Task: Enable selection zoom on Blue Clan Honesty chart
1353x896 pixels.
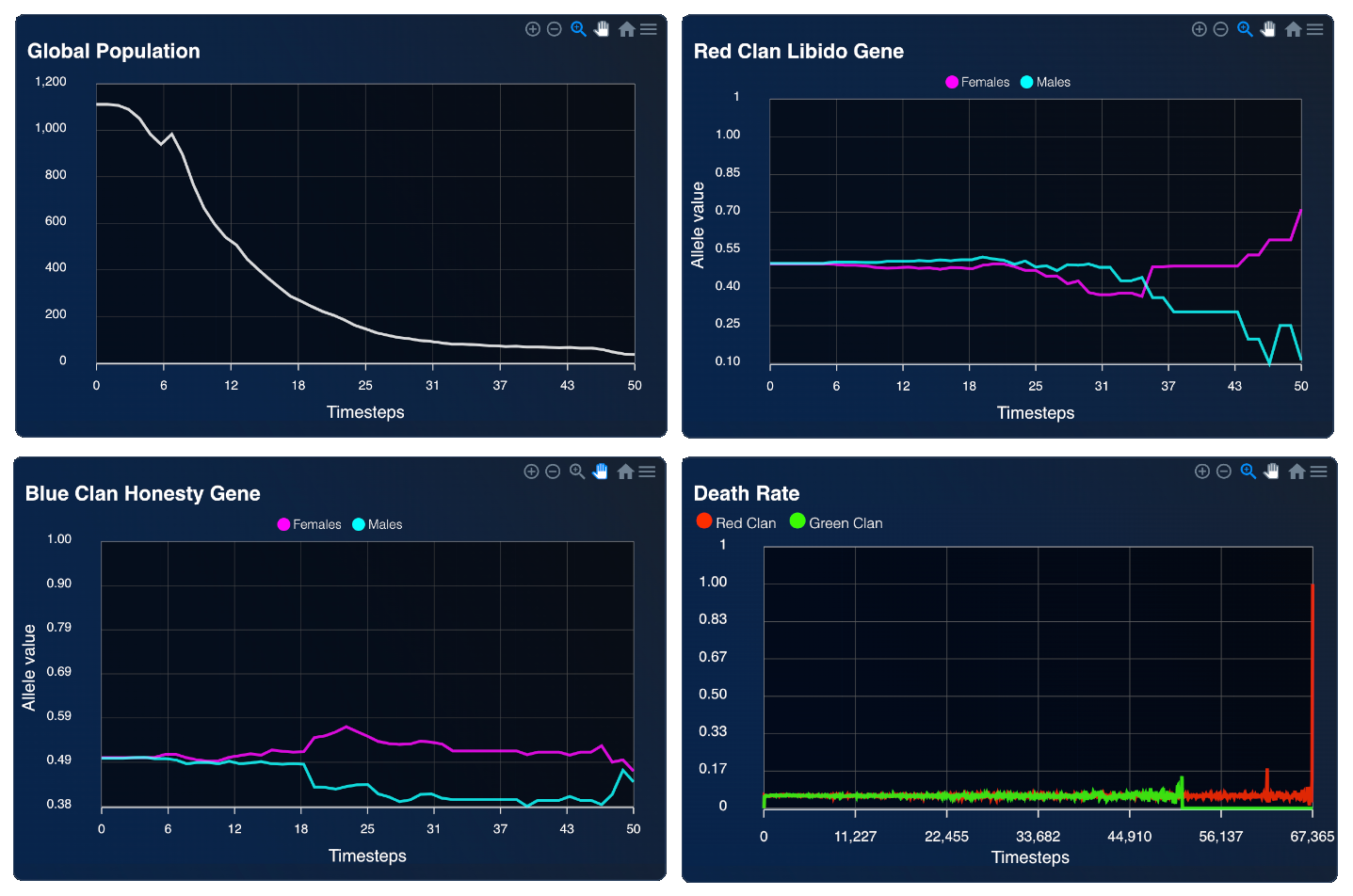Action: click(x=577, y=472)
